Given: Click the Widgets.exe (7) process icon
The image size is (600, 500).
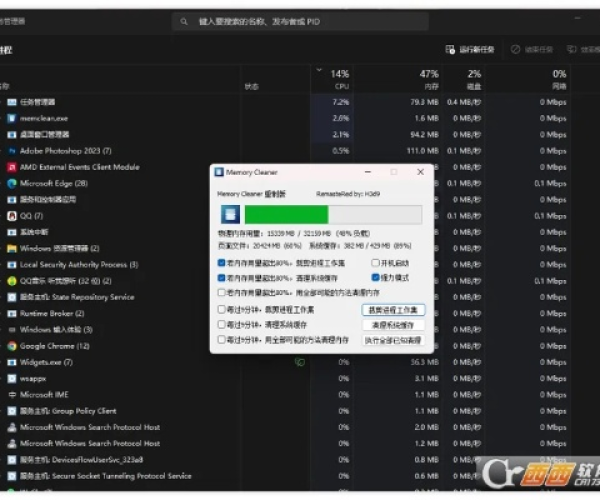Looking at the screenshot, I should click(12, 362).
